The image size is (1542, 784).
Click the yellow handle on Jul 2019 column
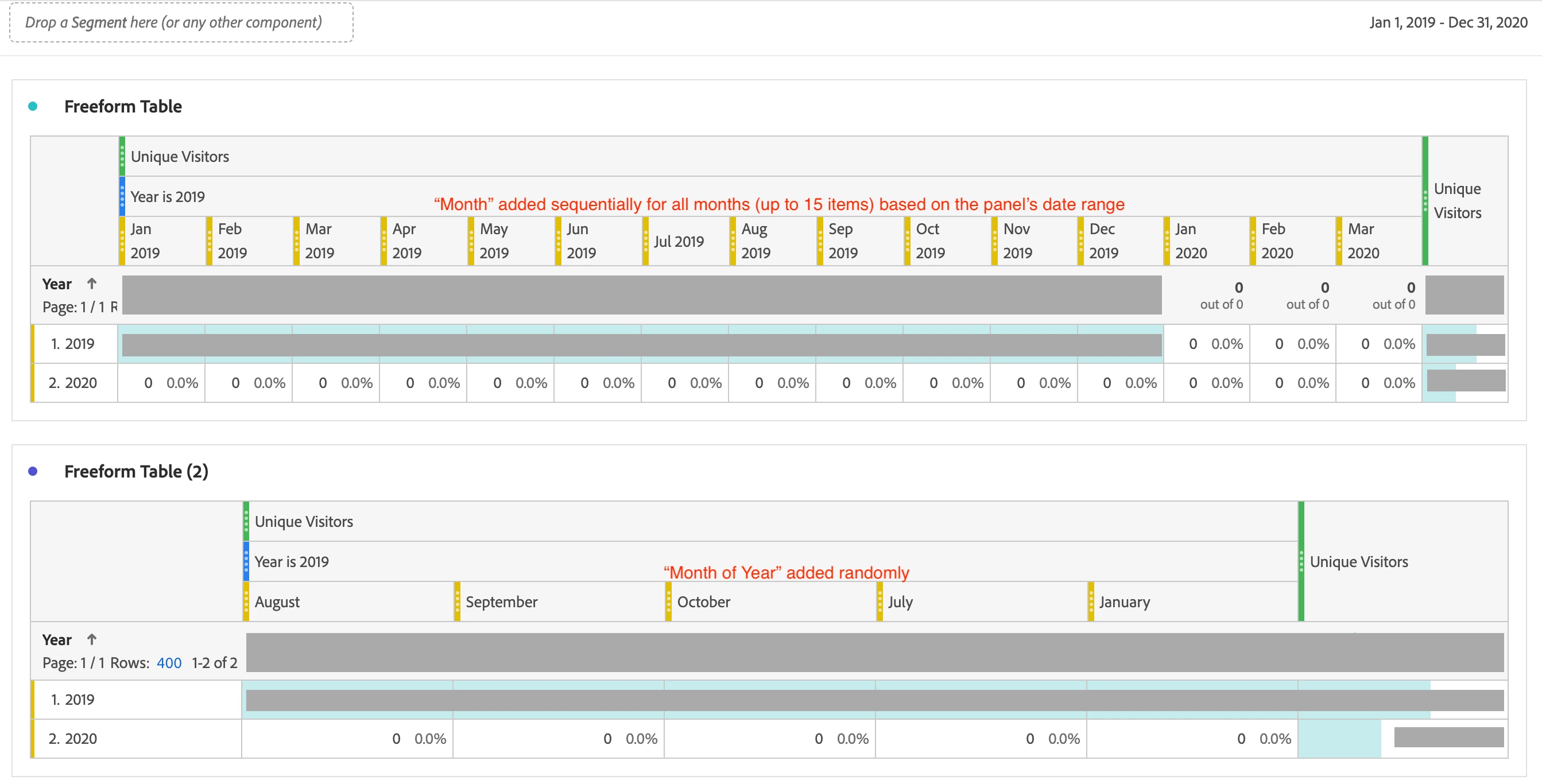coord(645,241)
